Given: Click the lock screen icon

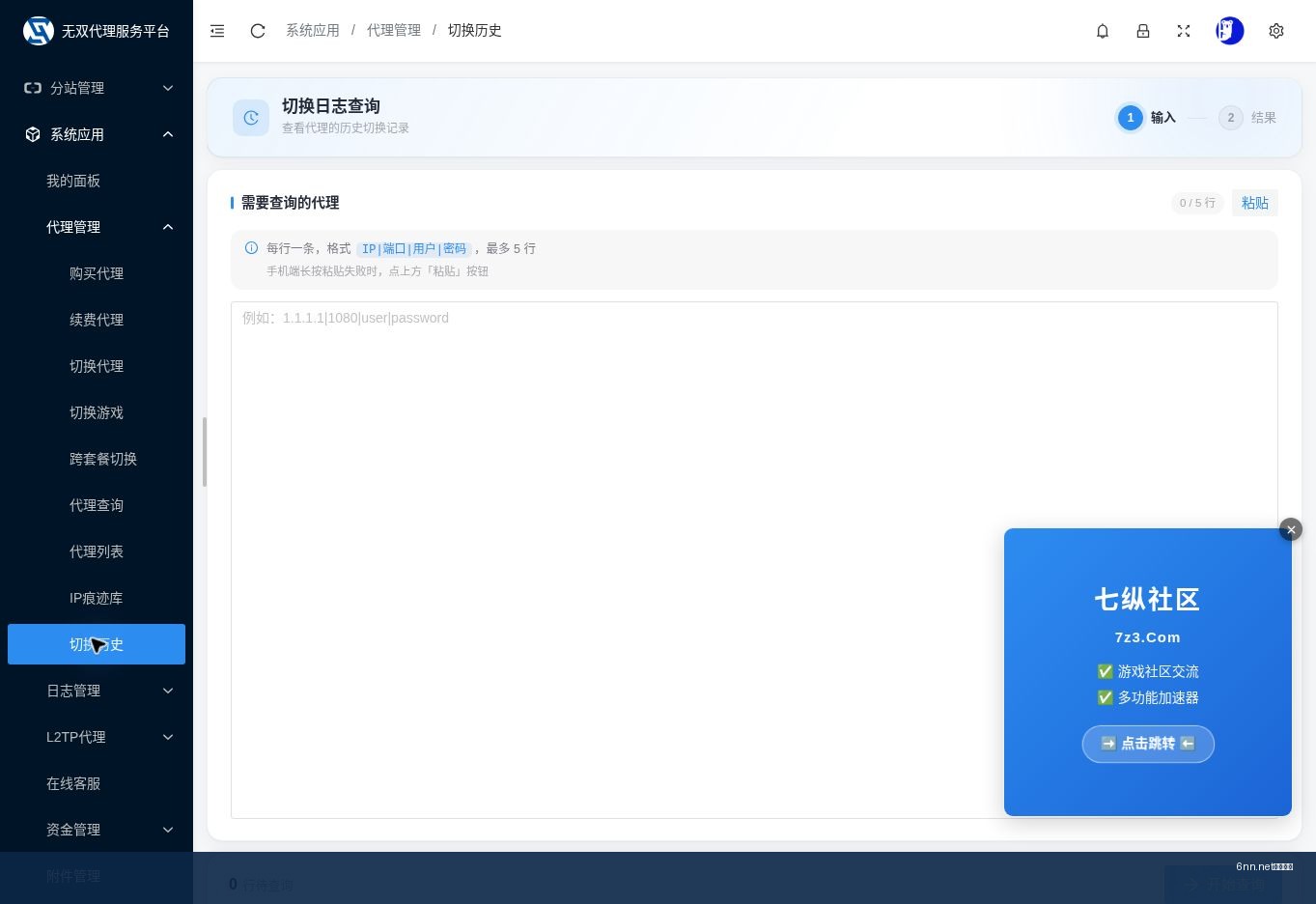Looking at the screenshot, I should [x=1143, y=31].
